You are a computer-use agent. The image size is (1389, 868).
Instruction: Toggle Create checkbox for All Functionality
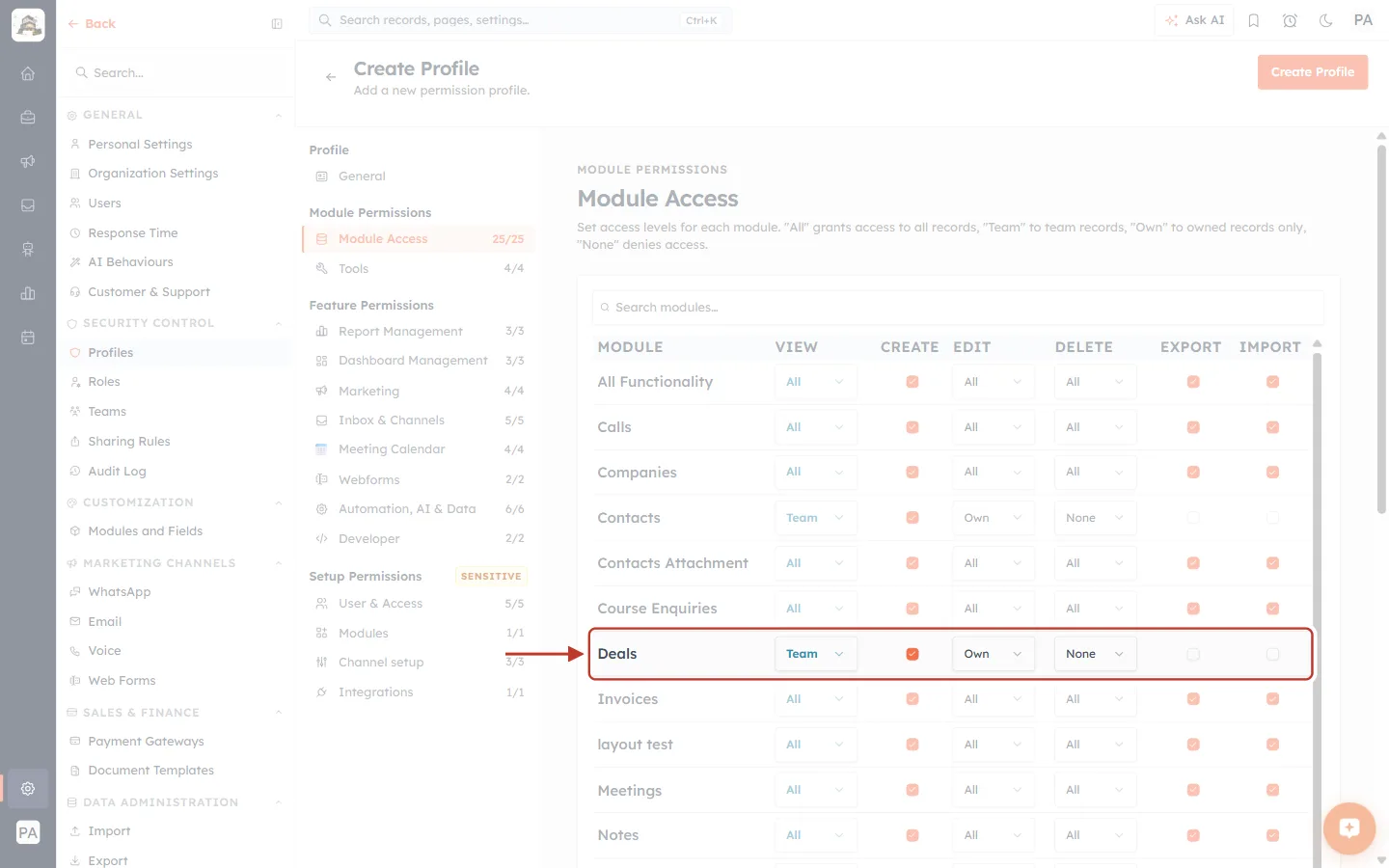click(x=912, y=382)
